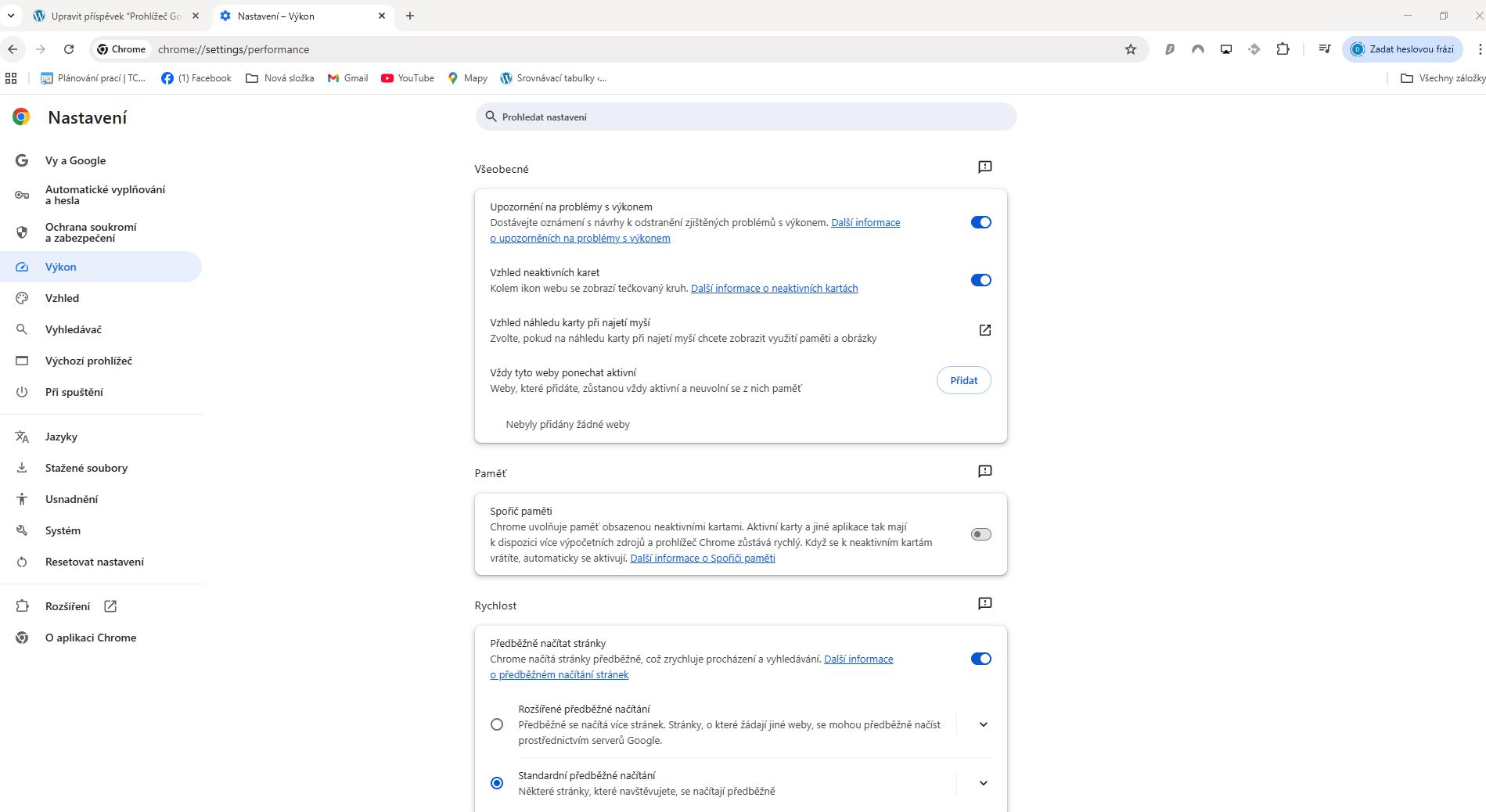Open the Extensions puzzle icon in toolbar

(1283, 49)
